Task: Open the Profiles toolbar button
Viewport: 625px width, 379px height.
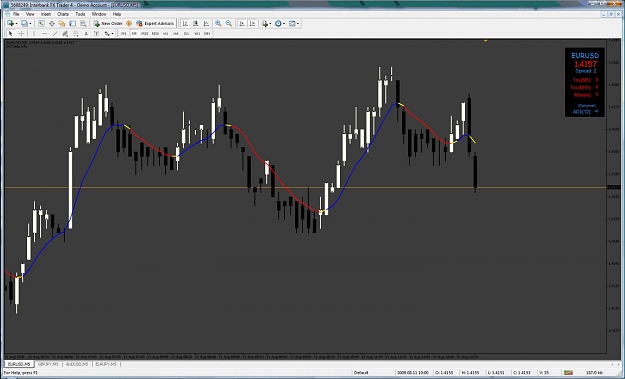Action: pyautogui.click(x=24, y=24)
